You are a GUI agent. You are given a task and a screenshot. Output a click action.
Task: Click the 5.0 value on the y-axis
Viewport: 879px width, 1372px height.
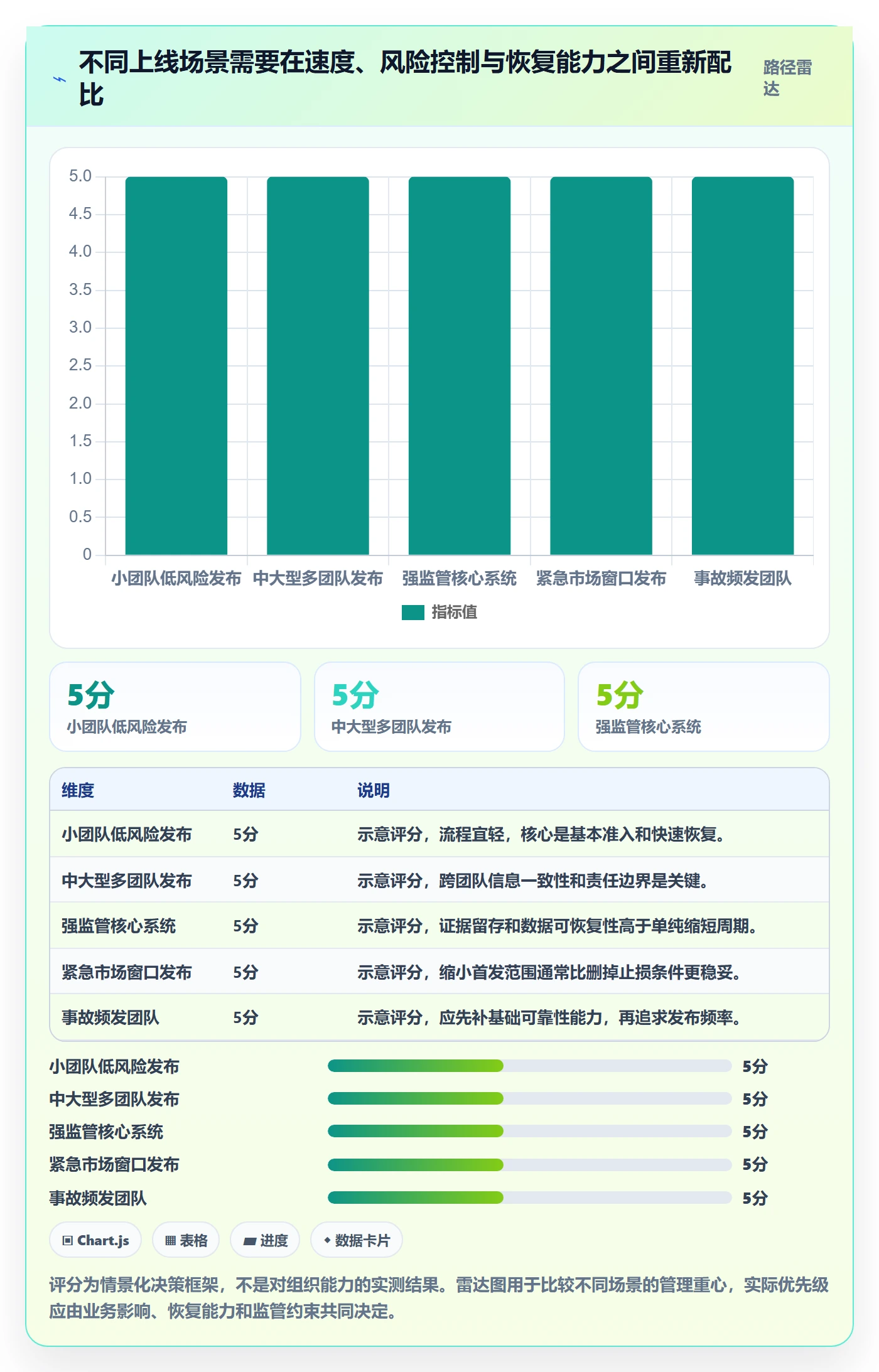coord(80,176)
